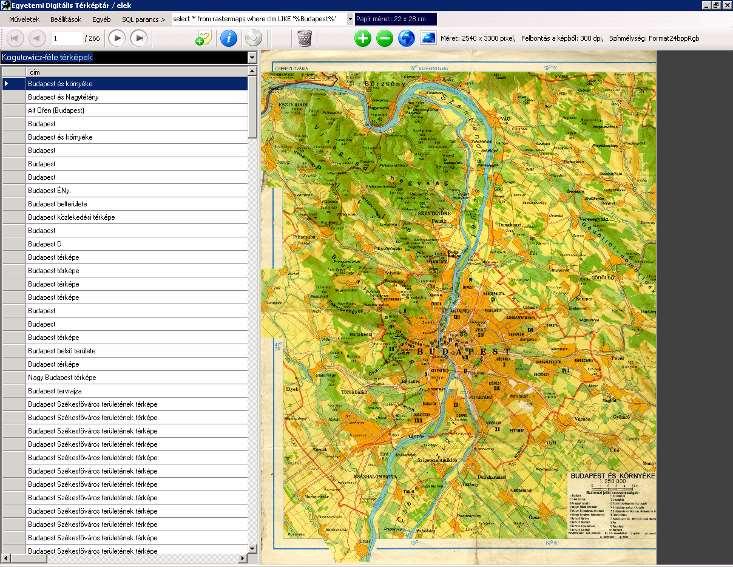
Task: Click the Budapest map image
Action: tap(459, 307)
